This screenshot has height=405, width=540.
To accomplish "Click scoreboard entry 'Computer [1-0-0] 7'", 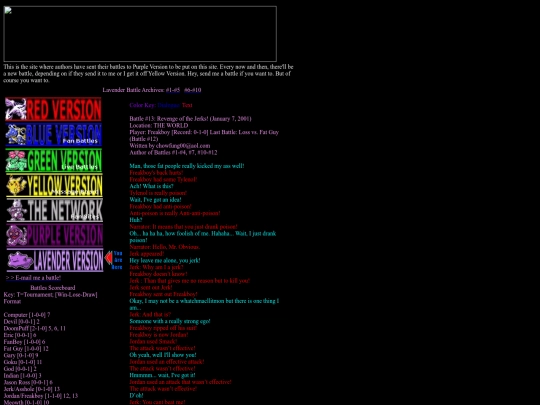I will (x=27, y=315).
